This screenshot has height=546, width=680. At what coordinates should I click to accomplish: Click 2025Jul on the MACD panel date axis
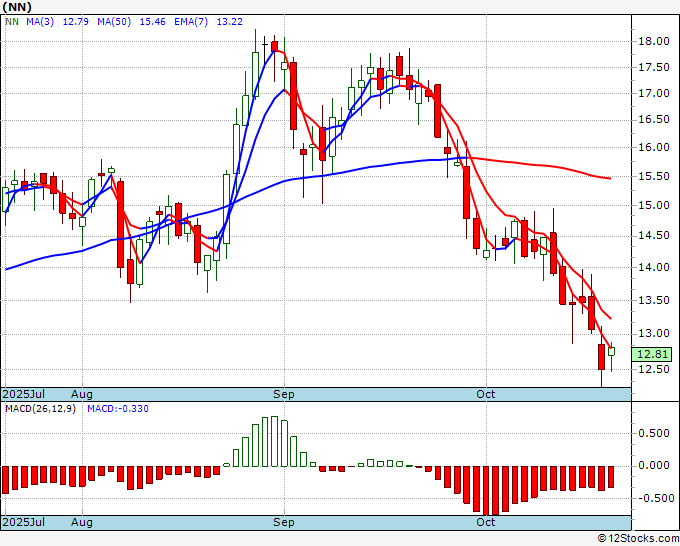pos(24,522)
